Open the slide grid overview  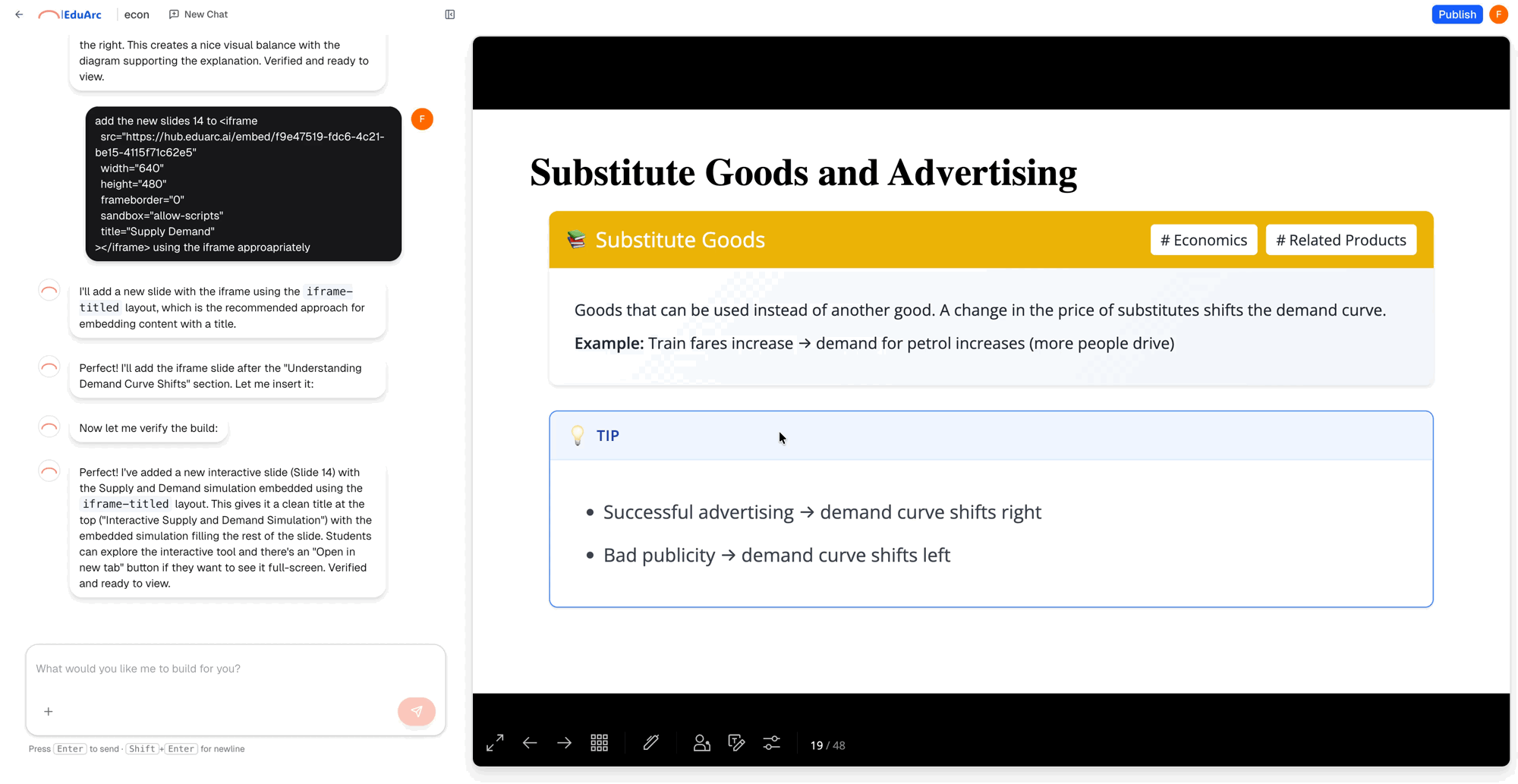[599, 743]
